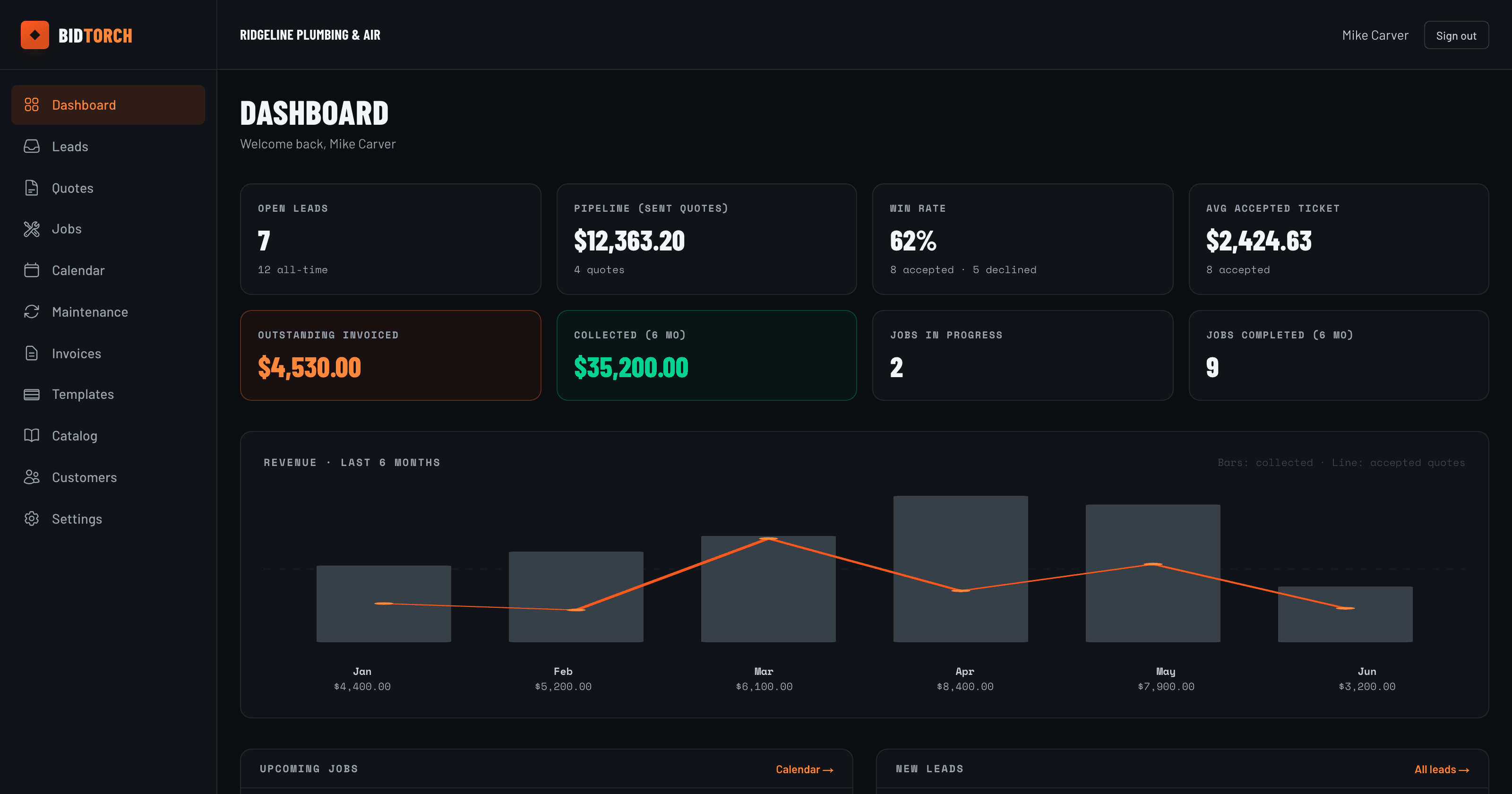Open the Invoices section
The image size is (1512, 794).
click(108, 353)
